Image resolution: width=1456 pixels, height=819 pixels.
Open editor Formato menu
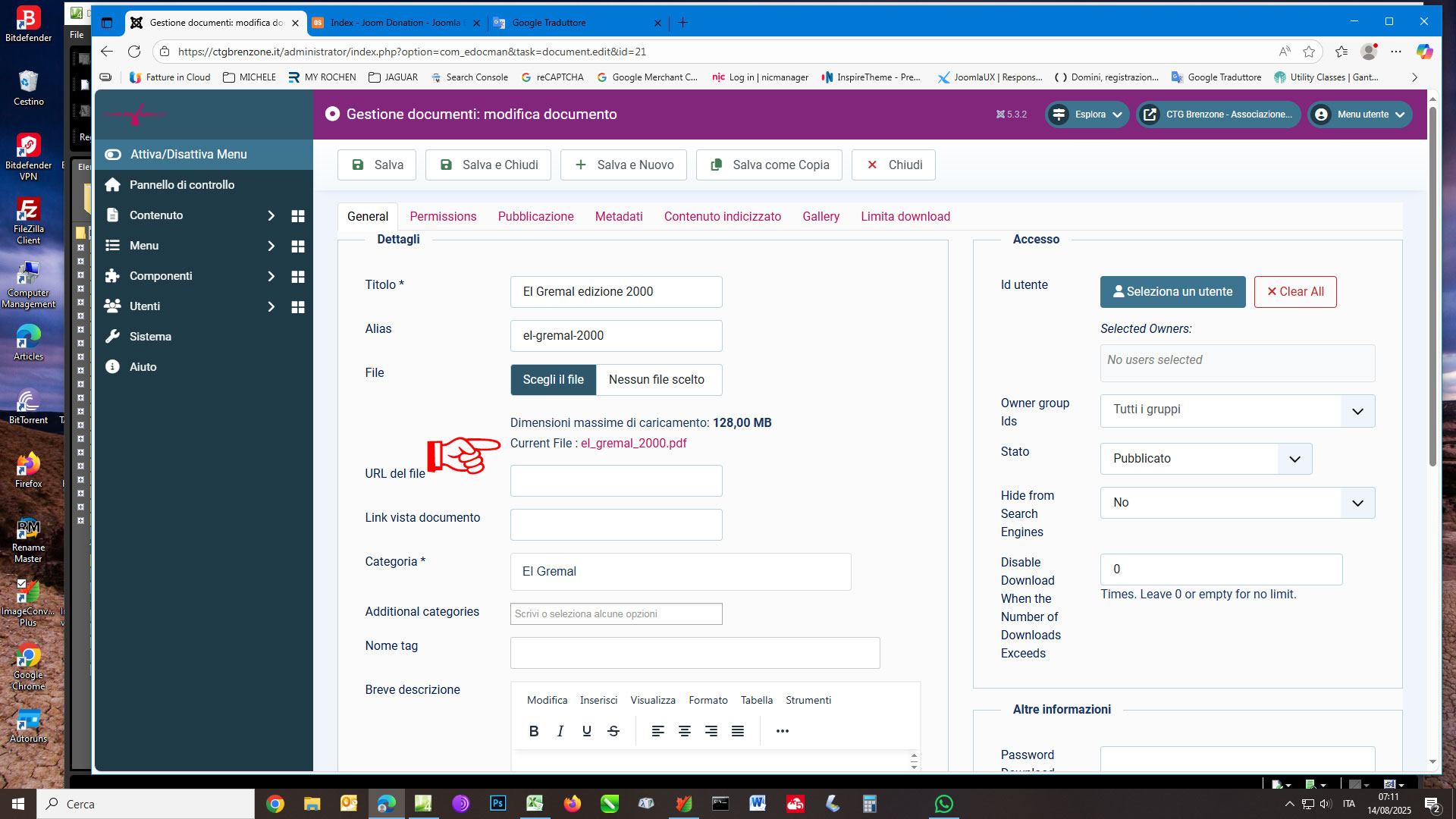(x=708, y=701)
